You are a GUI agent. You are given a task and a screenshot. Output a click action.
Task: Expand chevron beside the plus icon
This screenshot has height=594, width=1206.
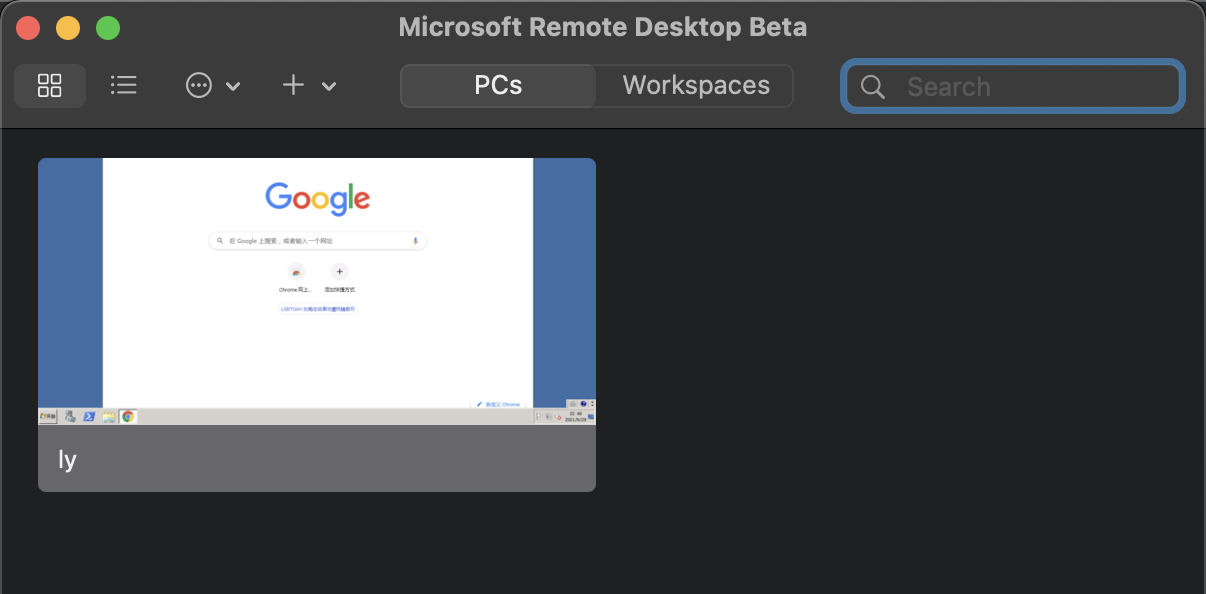tap(329, 87)
